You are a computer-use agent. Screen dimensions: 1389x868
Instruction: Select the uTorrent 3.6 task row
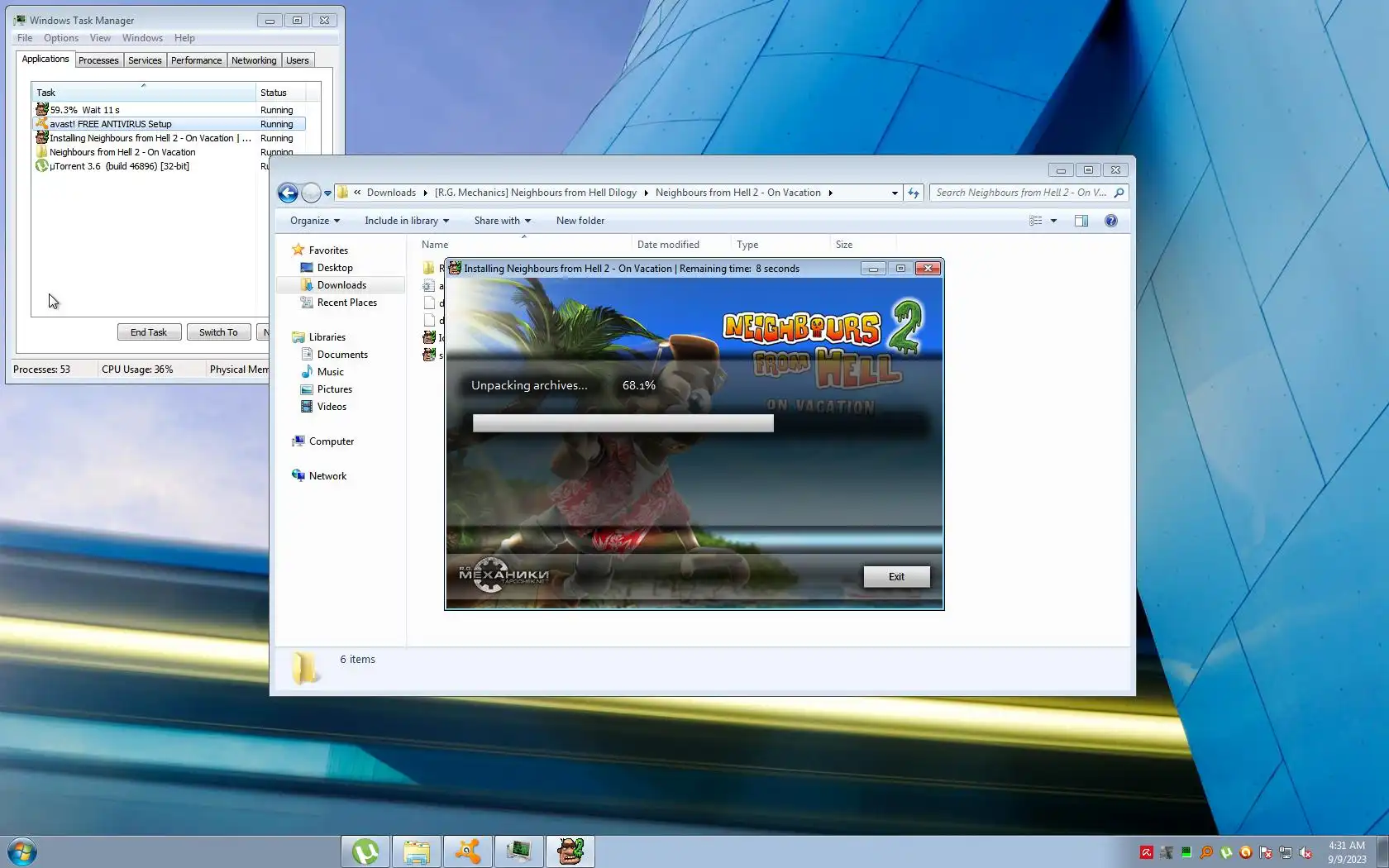click(x=150, y=166)
